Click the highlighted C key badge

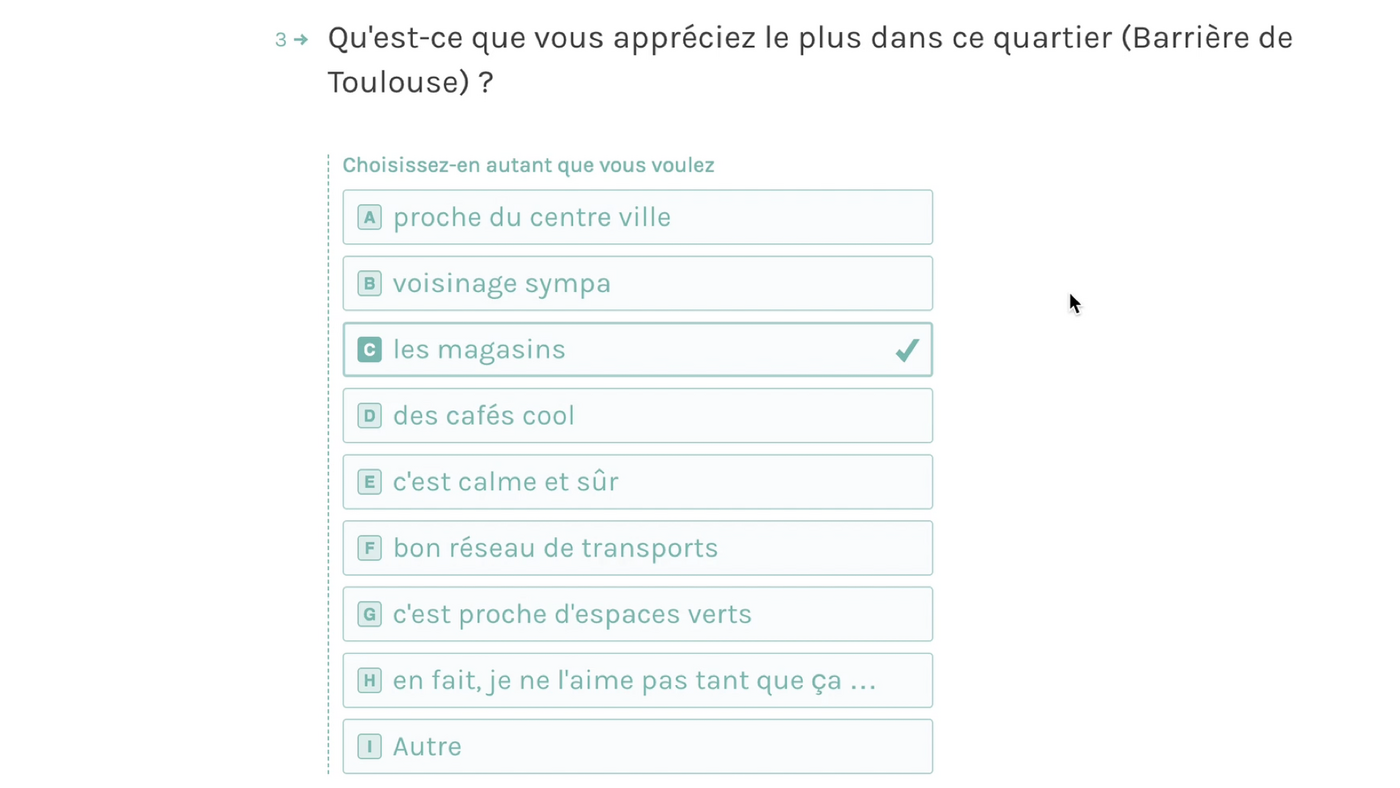point(370,349)
